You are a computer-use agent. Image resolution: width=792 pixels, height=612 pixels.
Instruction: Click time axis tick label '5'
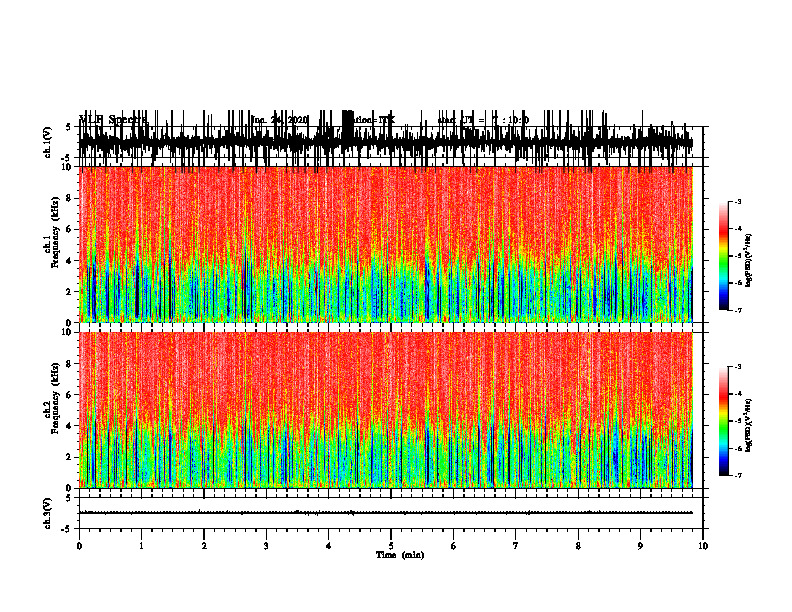click(x=391, y=546)
